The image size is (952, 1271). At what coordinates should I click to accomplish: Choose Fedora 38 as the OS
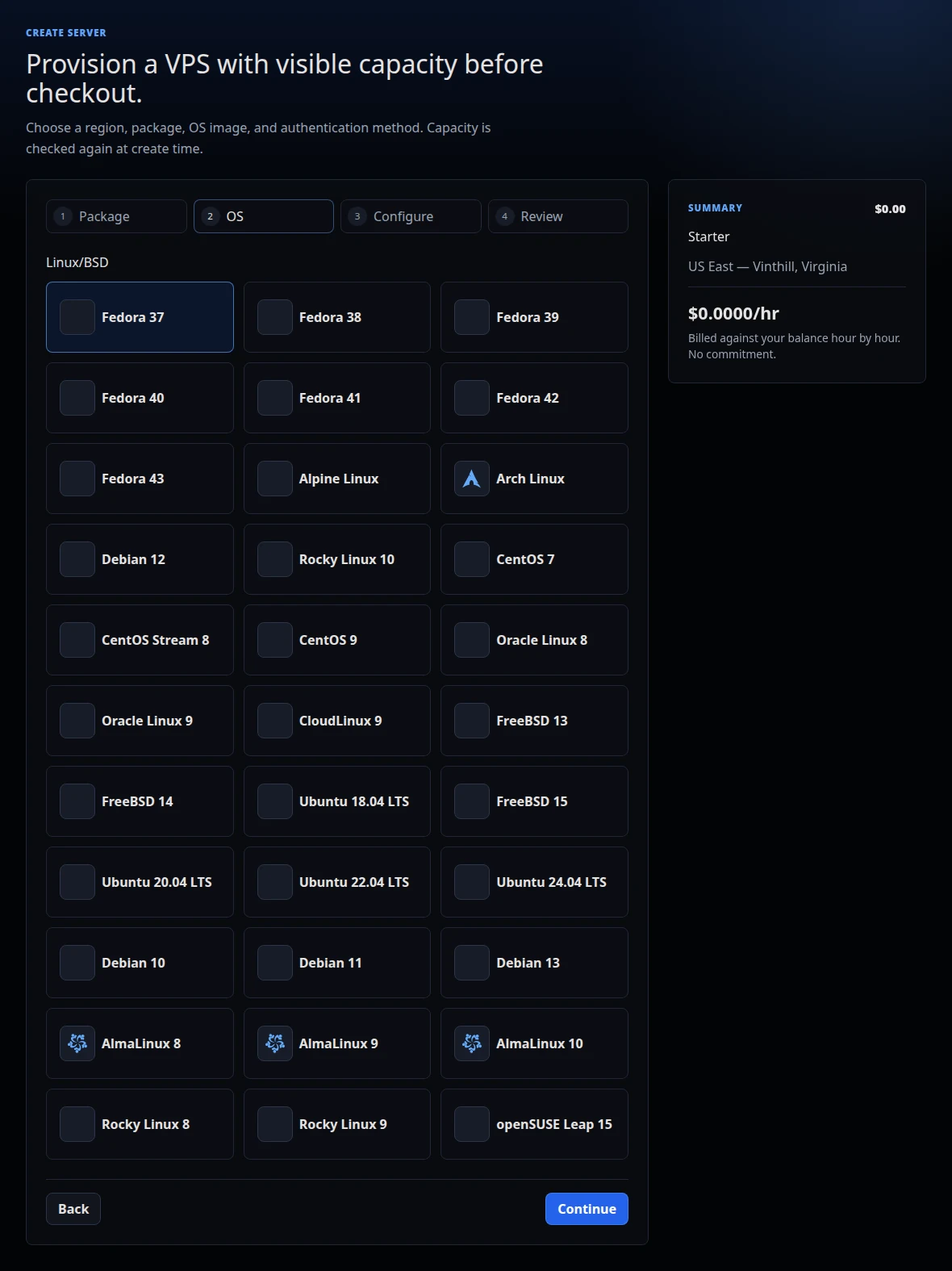tap(337, 317)
